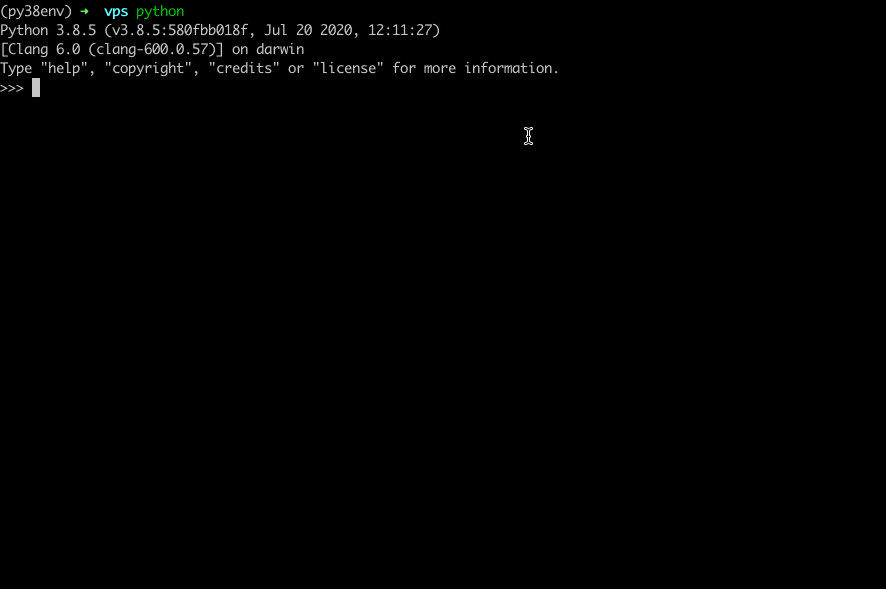This screenshot has width=886, height=589.
Task: Click the "help" keyword
Action: click(64, 68)
